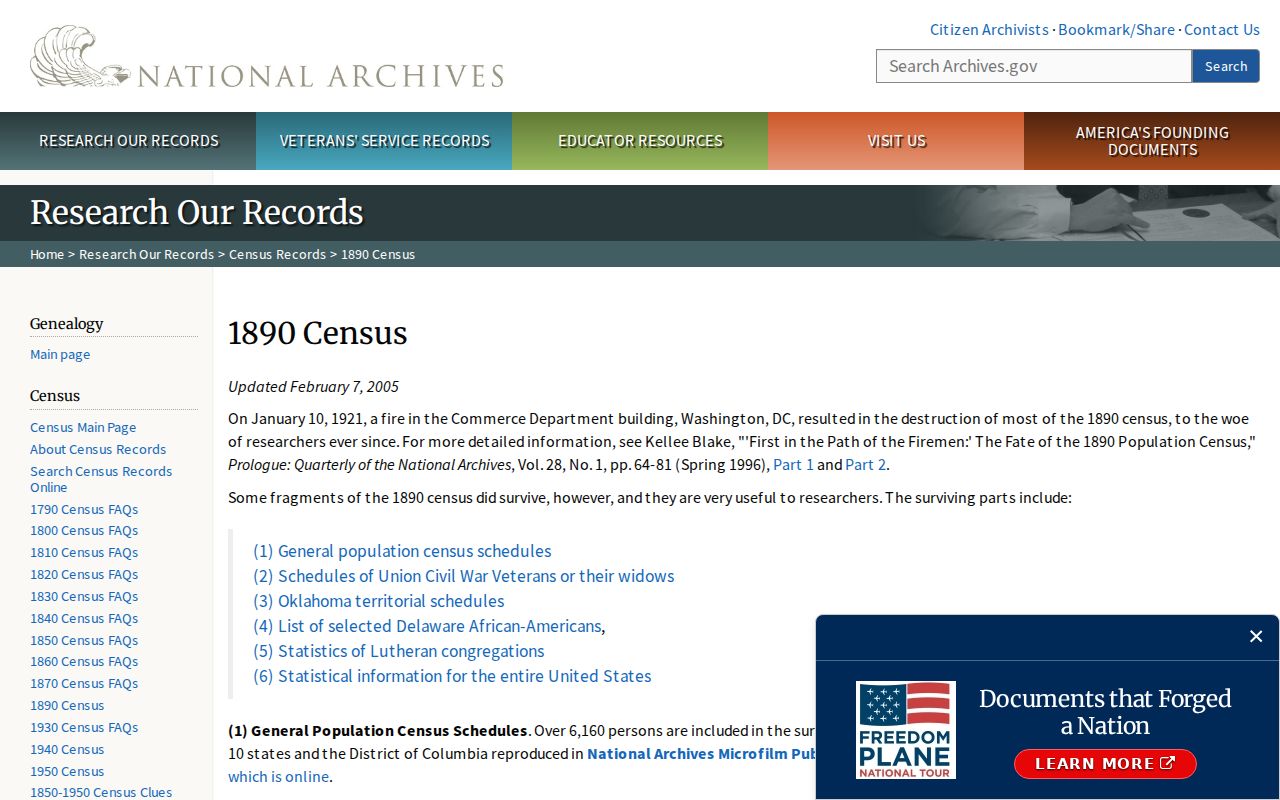
Task: Jump to Union Civil War Veterans schedules
Action: [464, 576]
